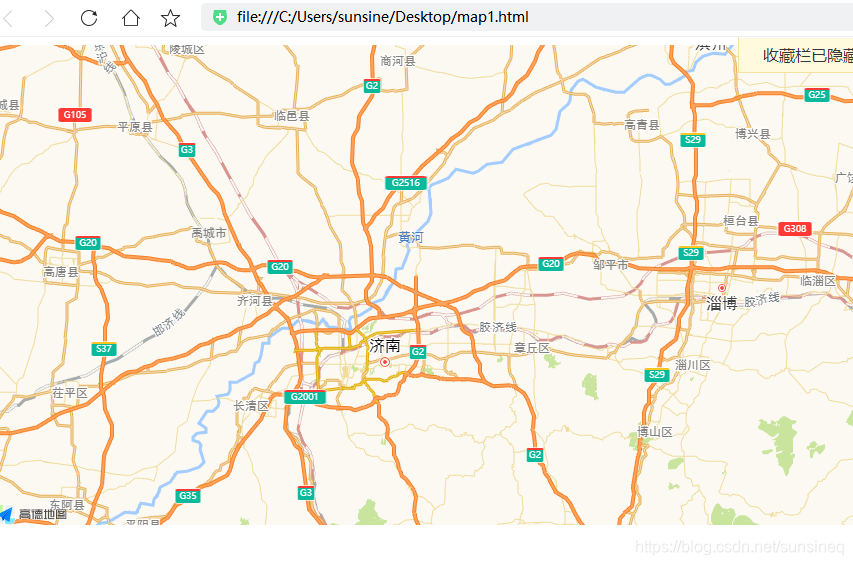
Task: Click the 东阿县 label
Action: (x=67, y=505)
